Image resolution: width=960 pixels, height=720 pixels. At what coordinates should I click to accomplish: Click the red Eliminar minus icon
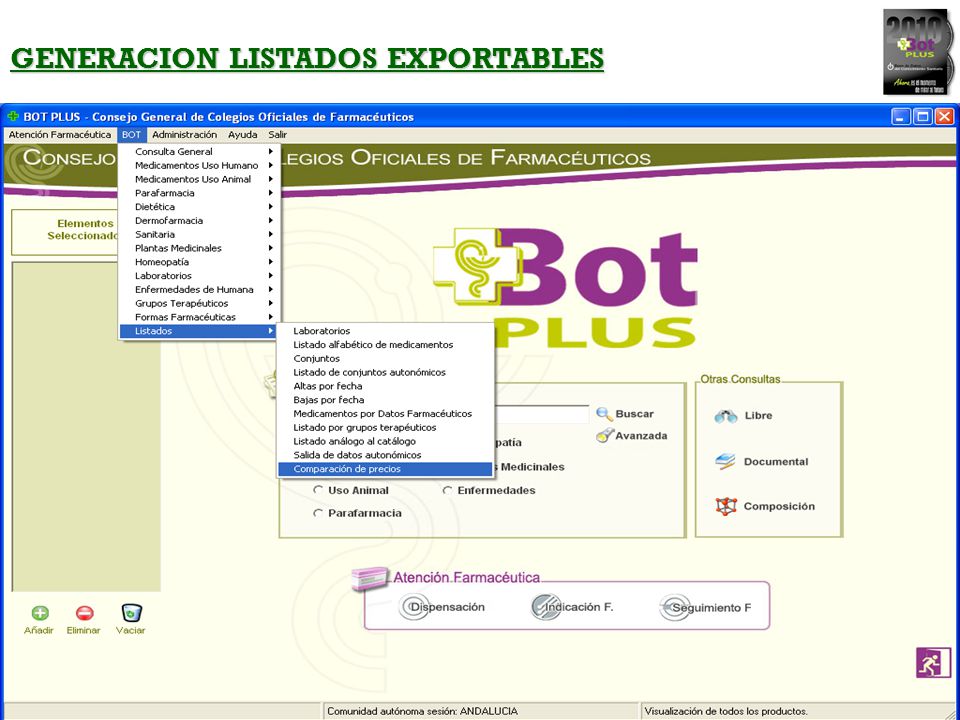click(x=84, y=613)
